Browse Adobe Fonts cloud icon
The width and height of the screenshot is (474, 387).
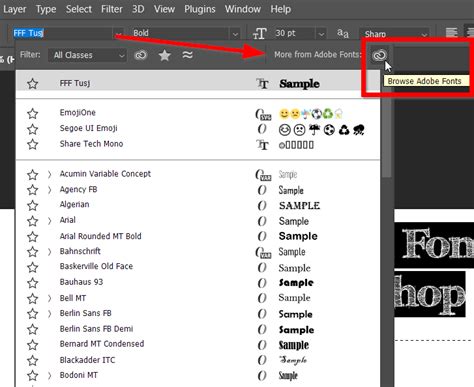pyautogui.click(x=379, y=55)
